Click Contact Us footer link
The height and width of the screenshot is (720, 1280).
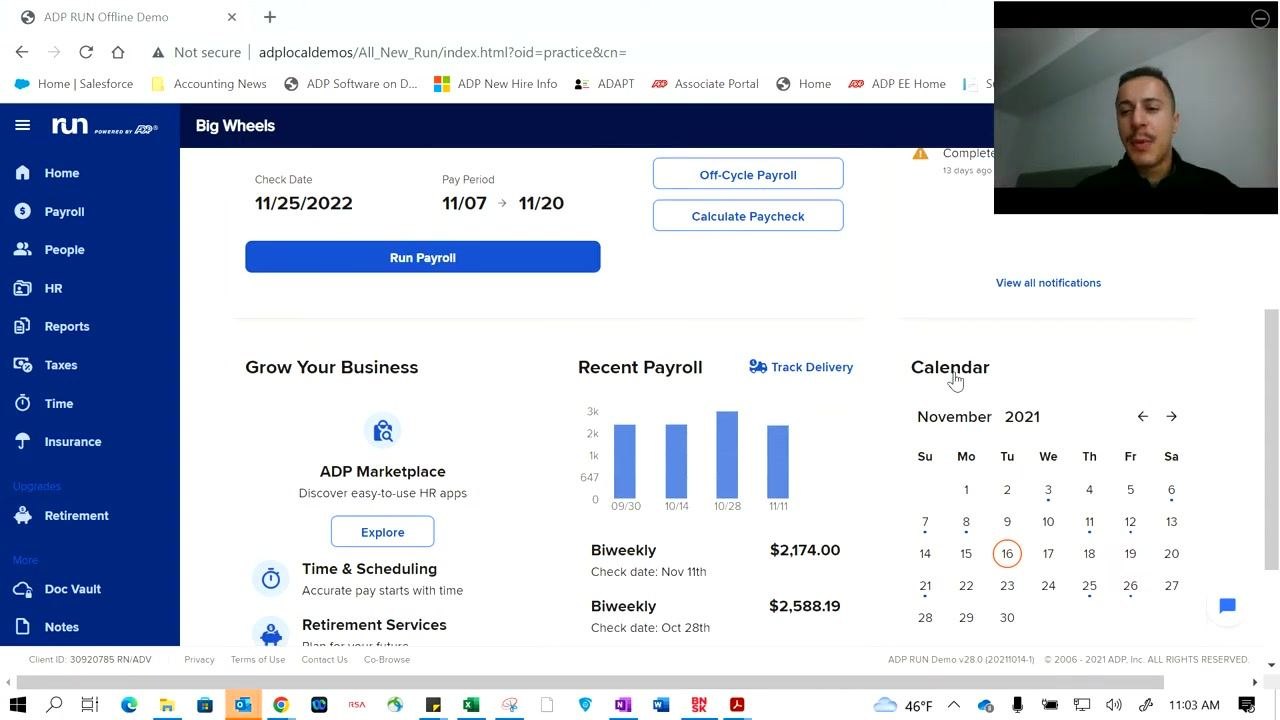[324, 660]
